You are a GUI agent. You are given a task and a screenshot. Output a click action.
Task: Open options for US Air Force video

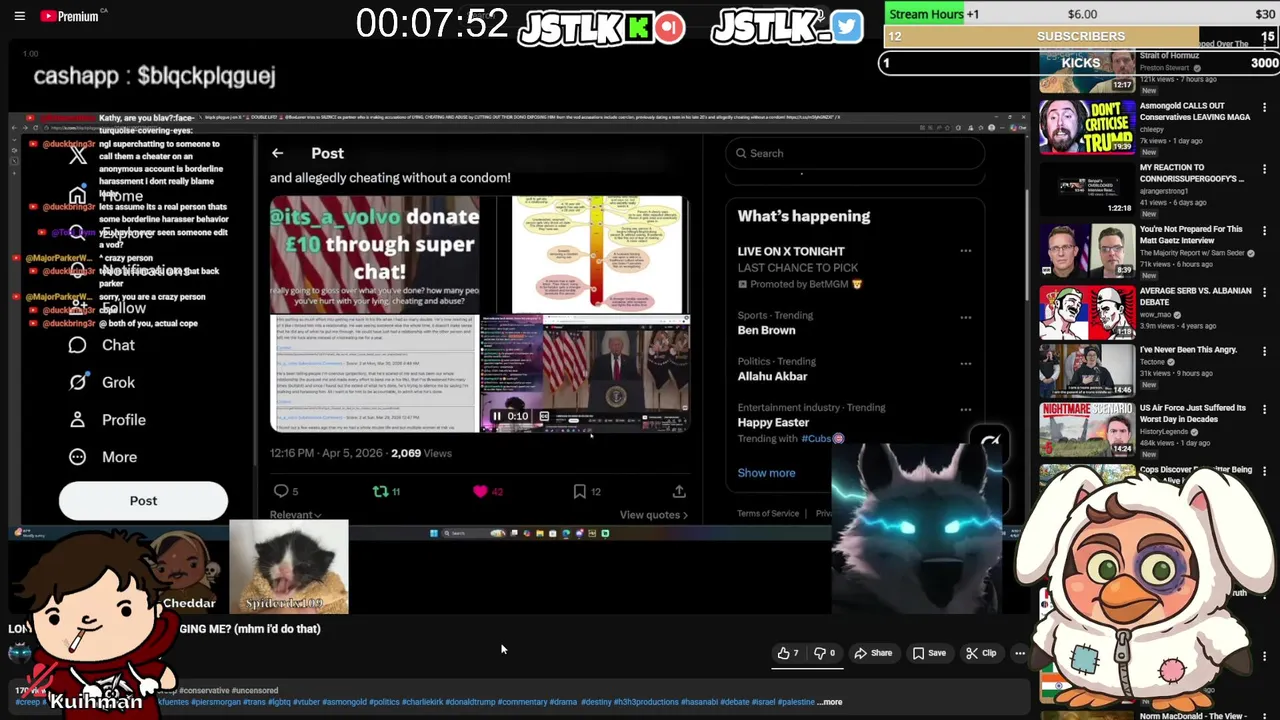click(1264, 410)
